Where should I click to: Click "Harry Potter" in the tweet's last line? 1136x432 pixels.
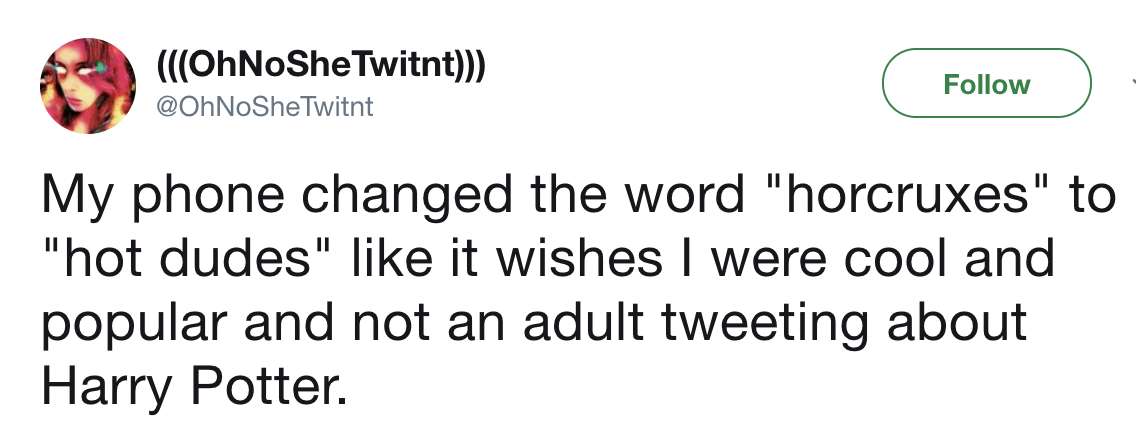coord(194,386)
